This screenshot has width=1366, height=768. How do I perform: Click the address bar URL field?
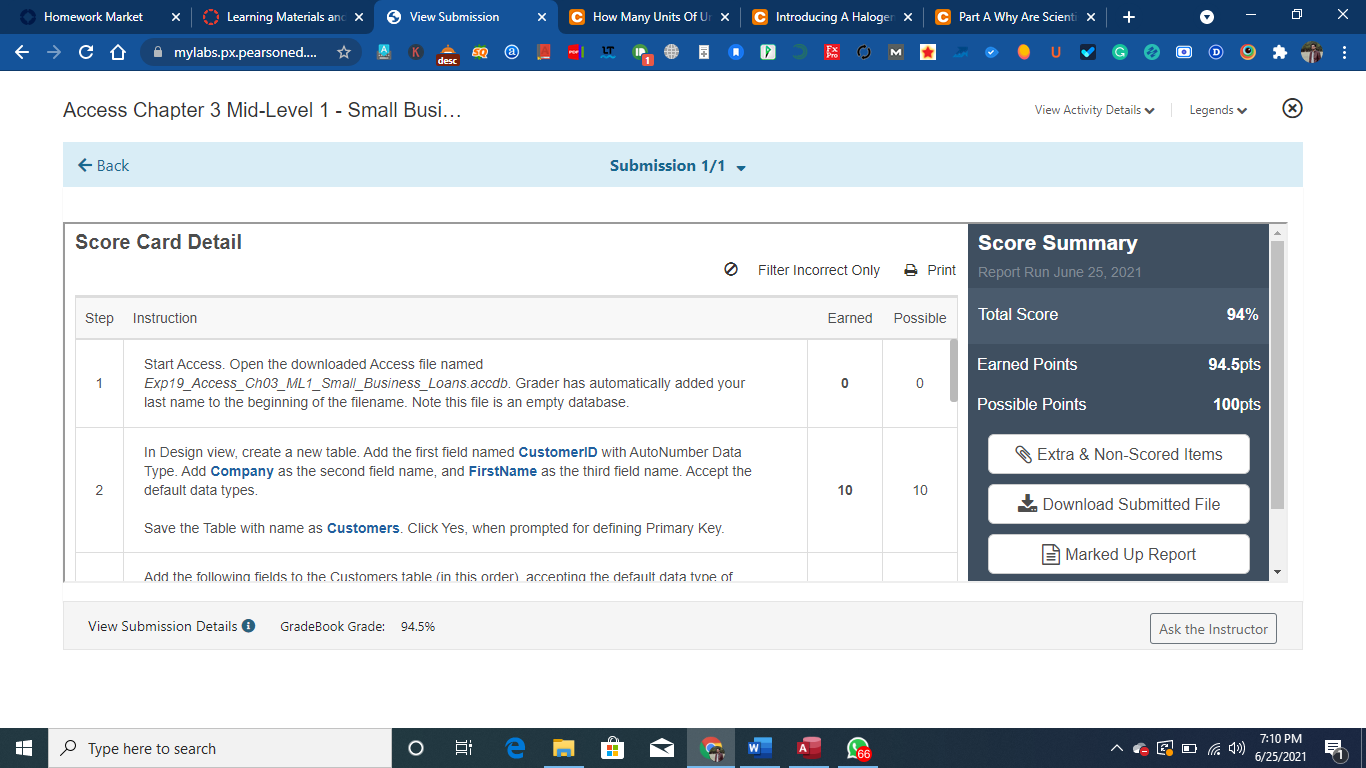coord(245,52)
